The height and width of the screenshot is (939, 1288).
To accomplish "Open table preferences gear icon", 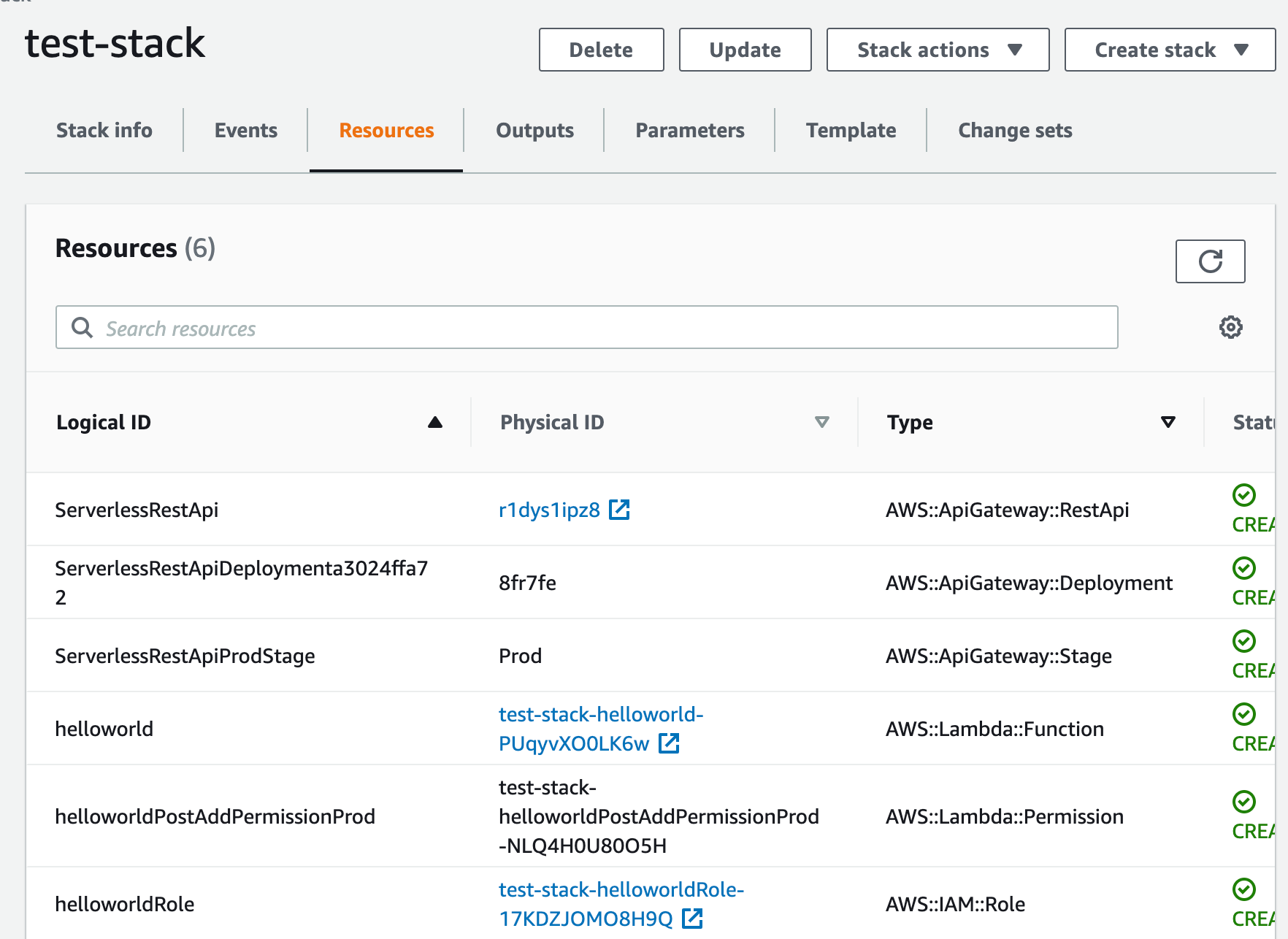I will pyautogui.click(x=1230, y=327).
